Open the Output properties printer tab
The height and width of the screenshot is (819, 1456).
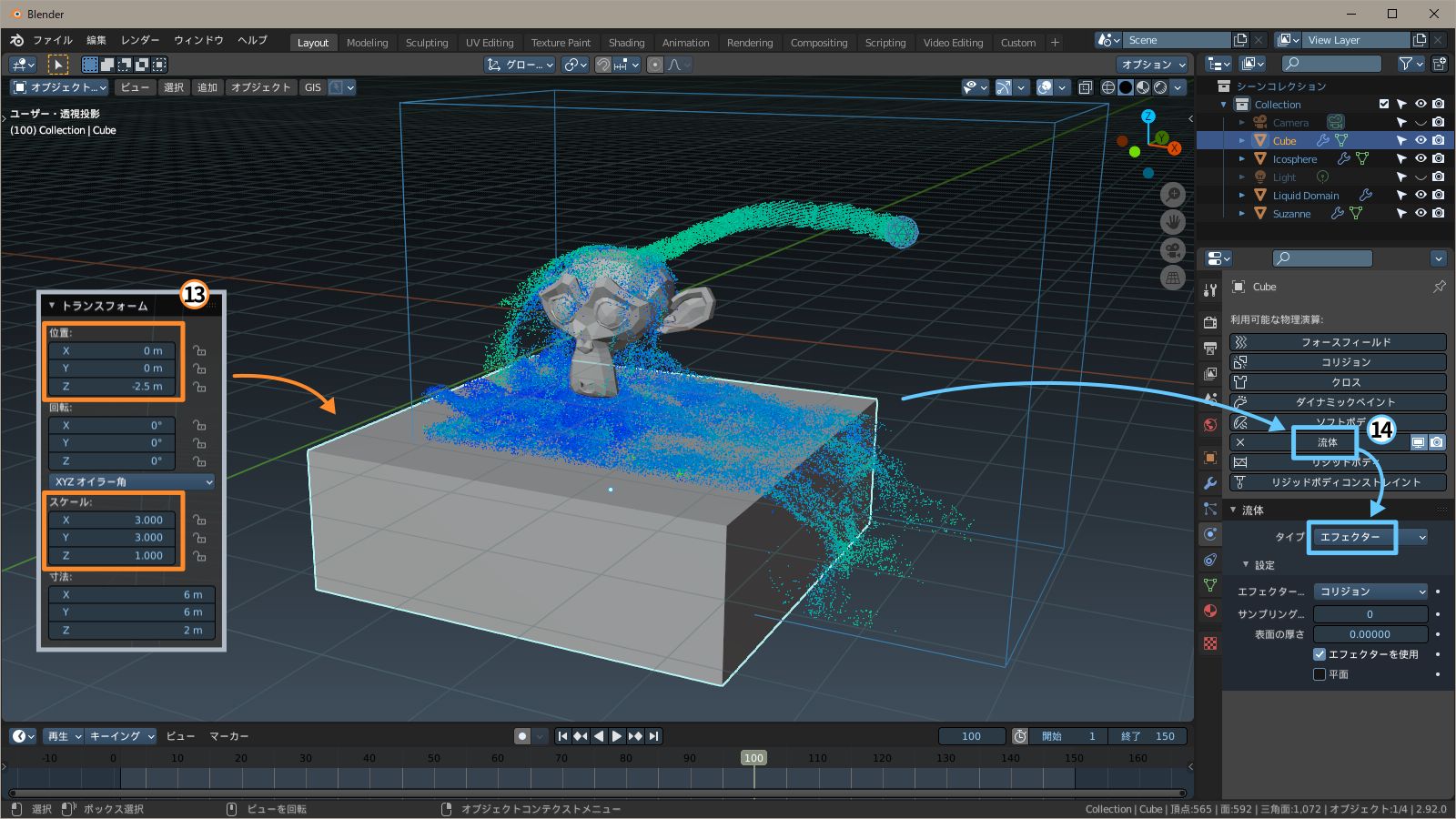pos(1210,349)
